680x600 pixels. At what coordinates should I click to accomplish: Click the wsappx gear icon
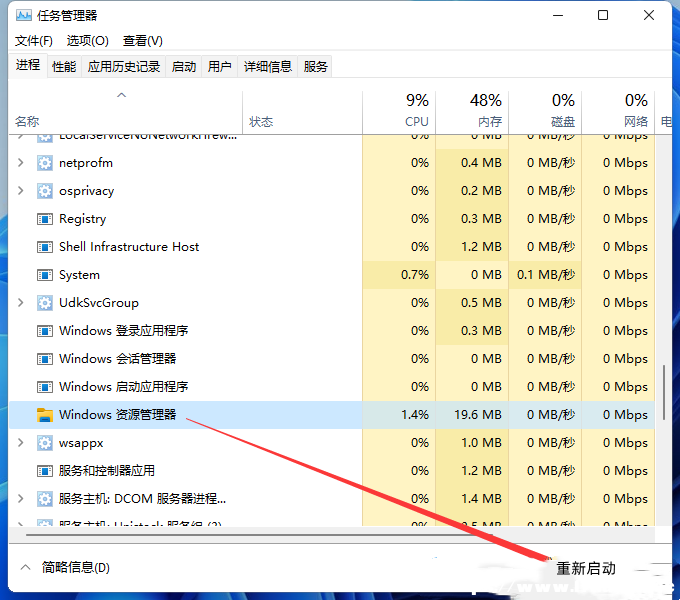(x=45, y=443)
